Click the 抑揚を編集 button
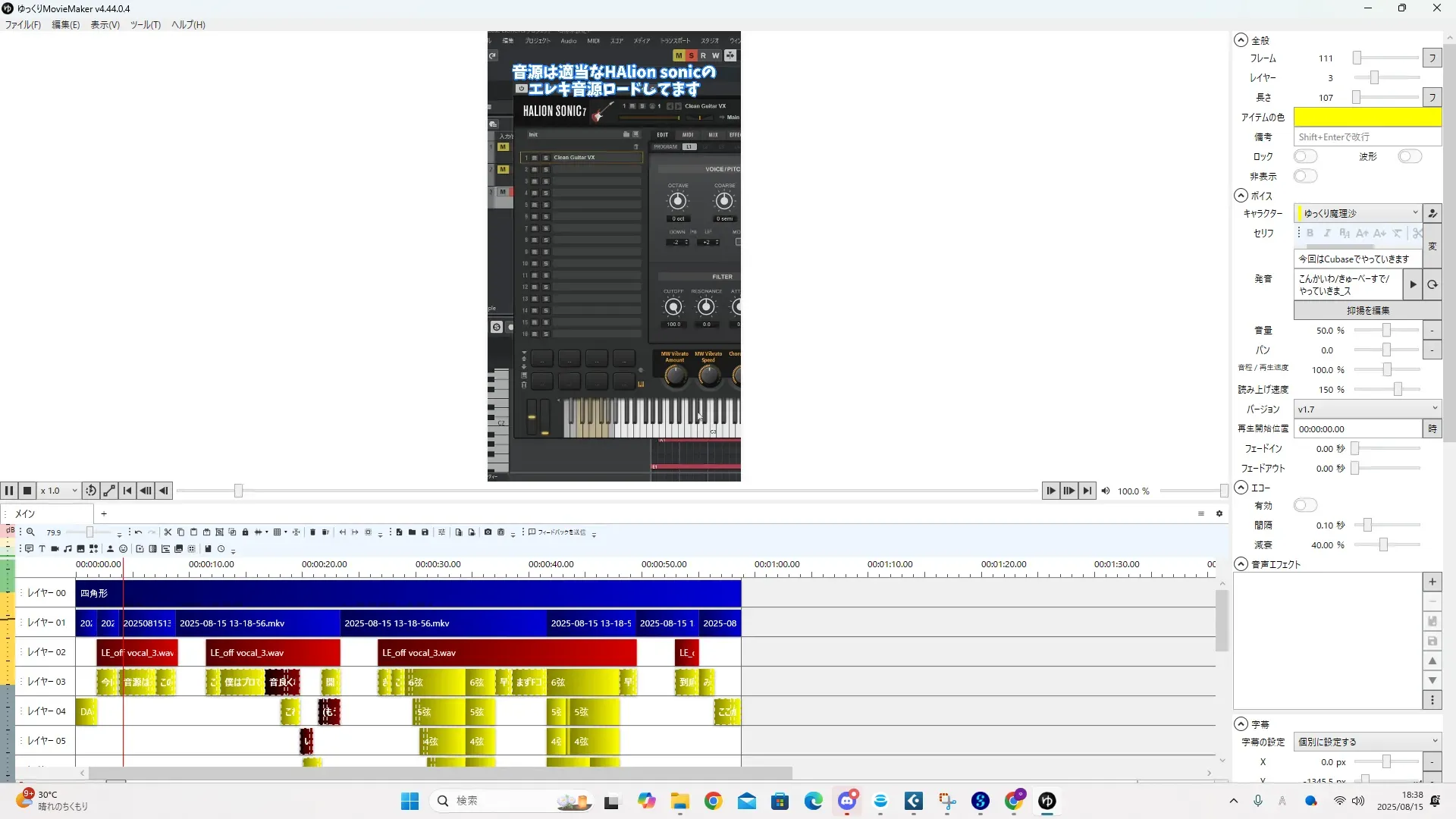Image resolution: width=1456 pixels, height=819 pixels. coord(1367,310)
